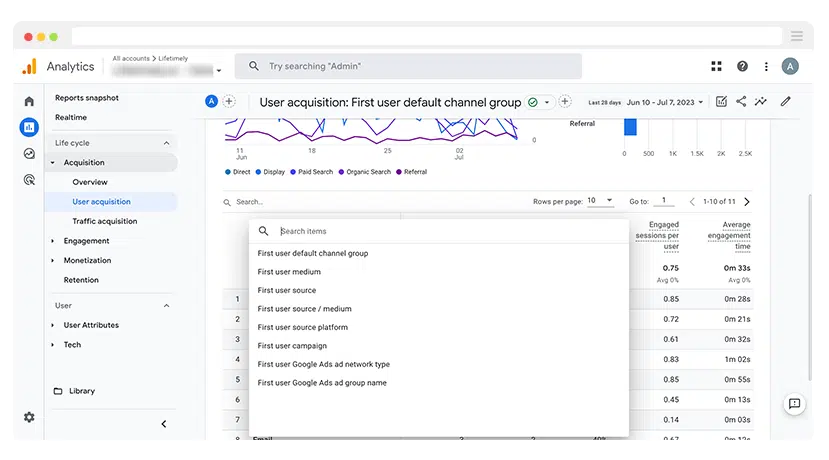Open Admin settings gear icon
Screen dimensions: 829x460
[x=29, y=417]
